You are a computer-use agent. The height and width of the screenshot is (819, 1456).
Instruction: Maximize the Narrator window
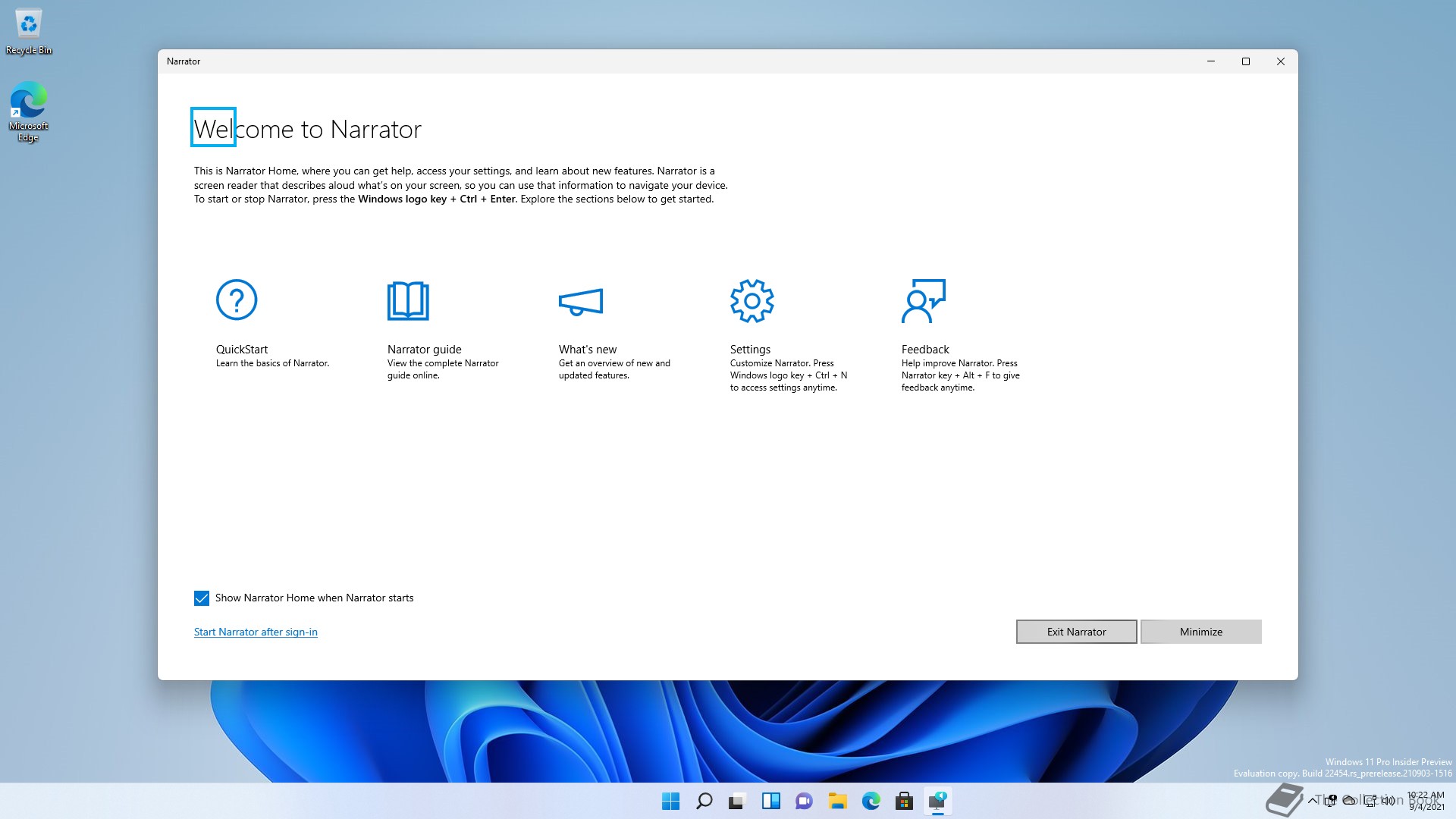[x=1246, y=61]
